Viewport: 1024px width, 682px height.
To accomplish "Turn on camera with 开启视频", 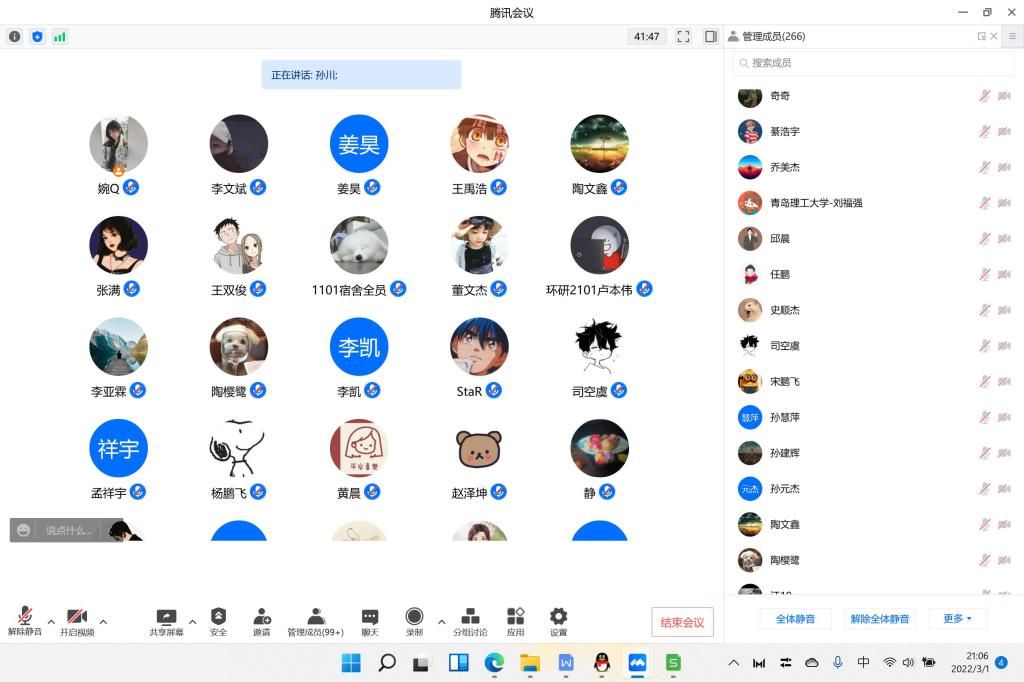I will 76,617.
